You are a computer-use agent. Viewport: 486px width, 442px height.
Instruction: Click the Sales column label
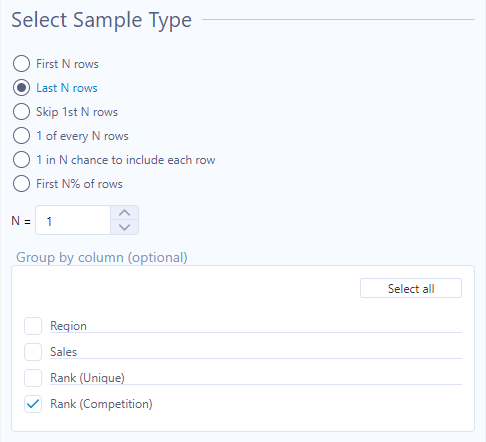[x=63, y=352]
